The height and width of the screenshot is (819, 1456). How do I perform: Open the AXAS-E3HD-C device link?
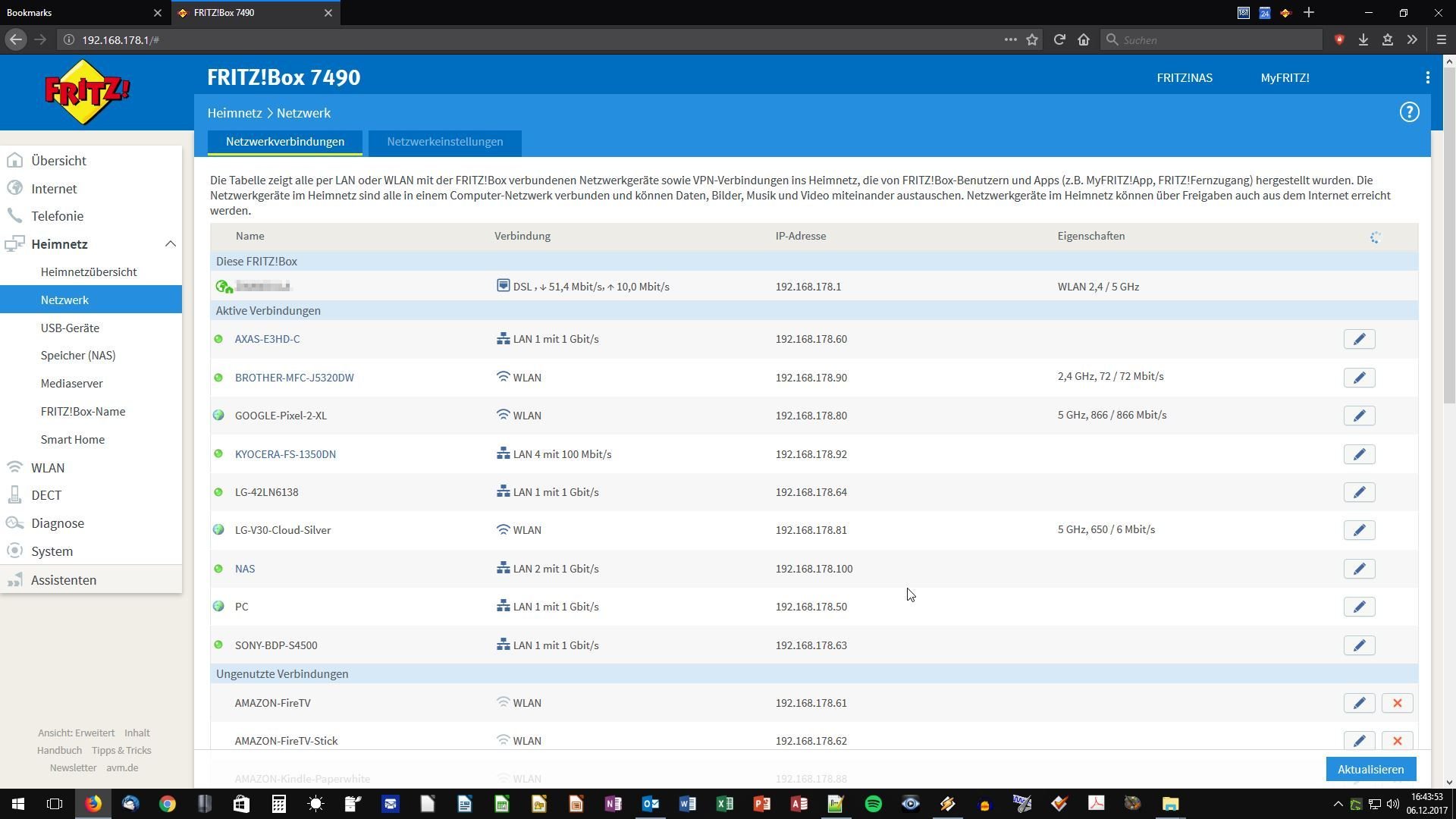pyautogui.click(x=267, y=339)
